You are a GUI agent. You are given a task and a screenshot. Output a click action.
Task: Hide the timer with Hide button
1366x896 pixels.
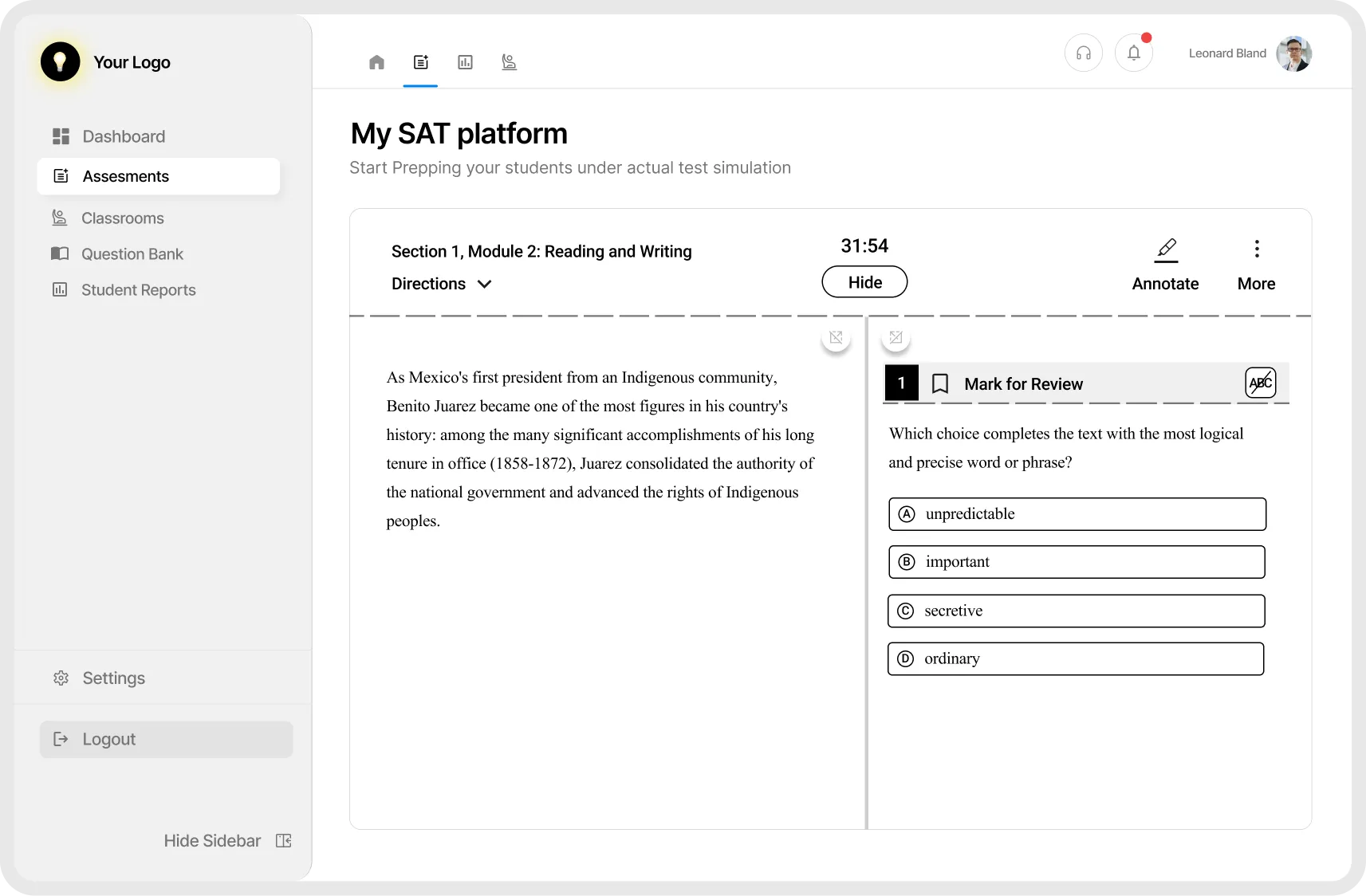point(864,282)
